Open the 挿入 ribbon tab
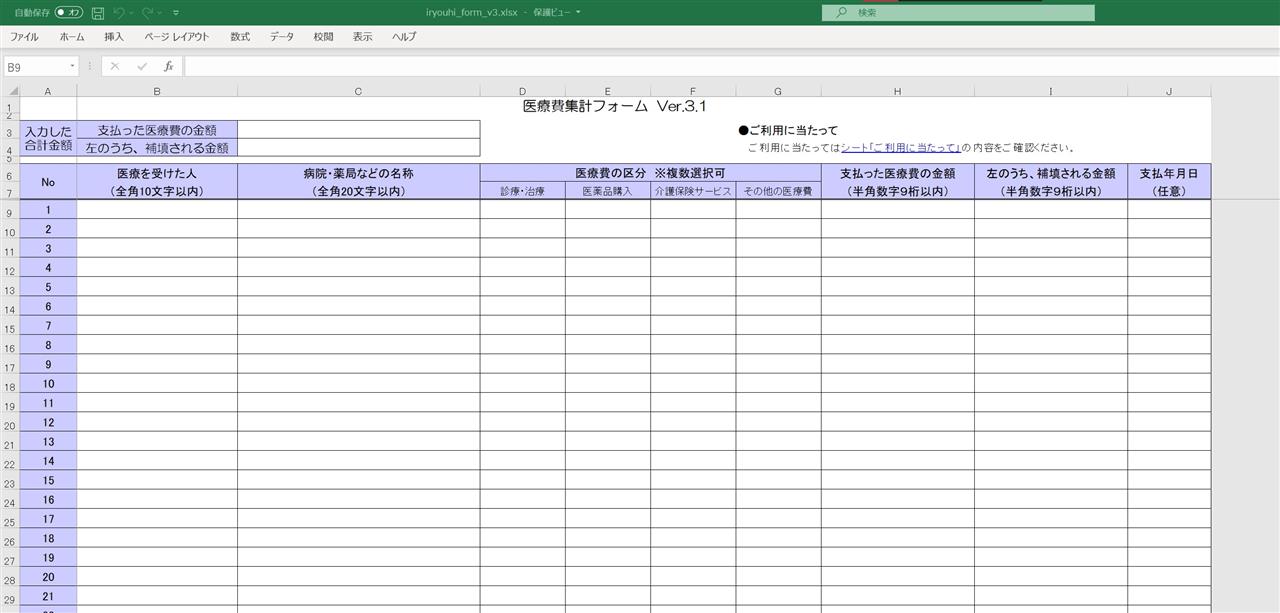Viewport: 1280px width, 613px height. tap(114, 37)
